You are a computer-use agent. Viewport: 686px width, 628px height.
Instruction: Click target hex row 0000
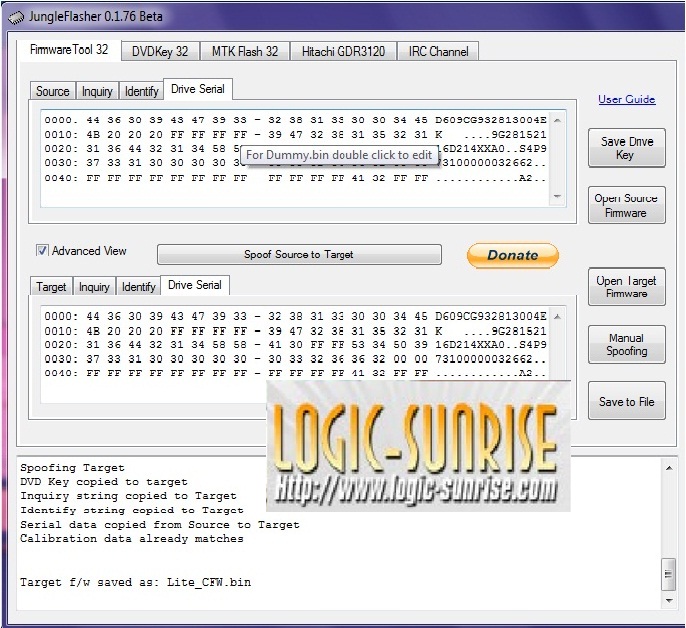point(296,316)
